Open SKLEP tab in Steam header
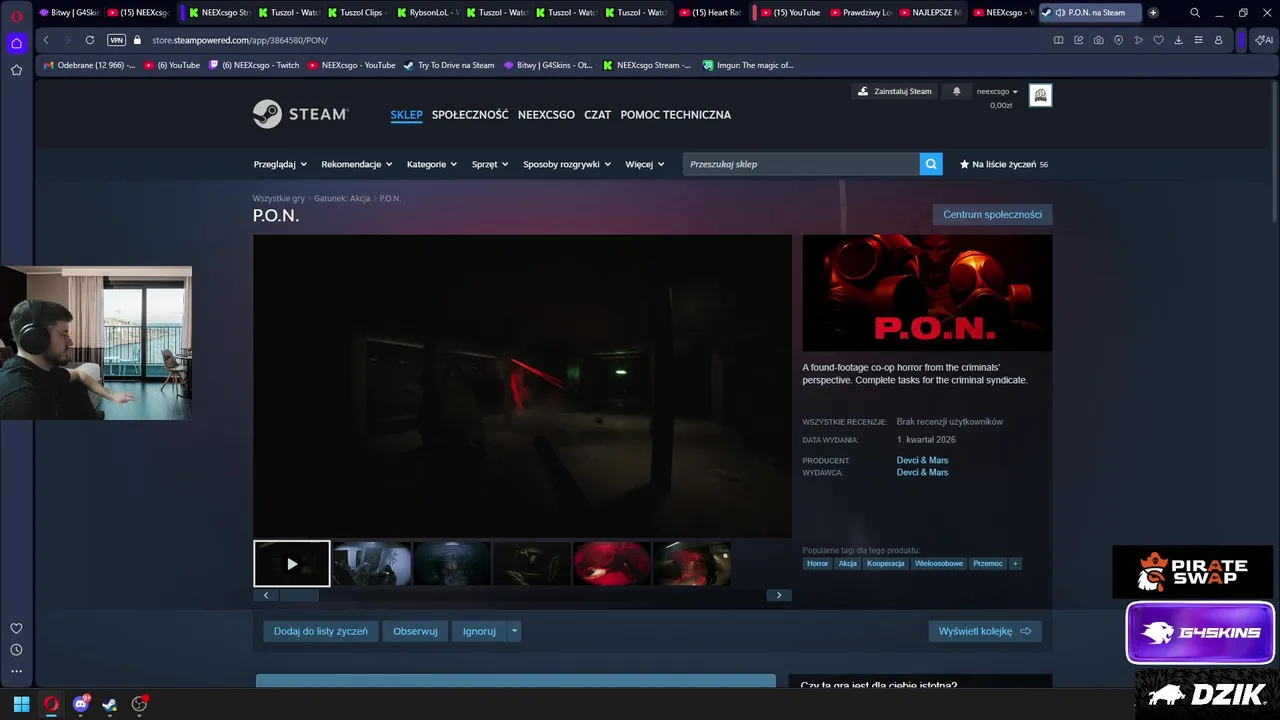Screen dimensions: 1280x720 (x=406, y=115)
